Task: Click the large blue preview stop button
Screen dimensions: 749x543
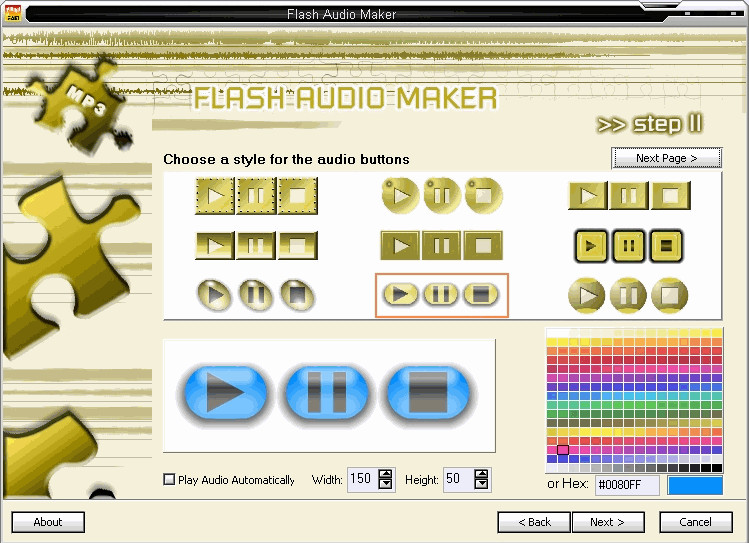Action: tap(428, 393)
